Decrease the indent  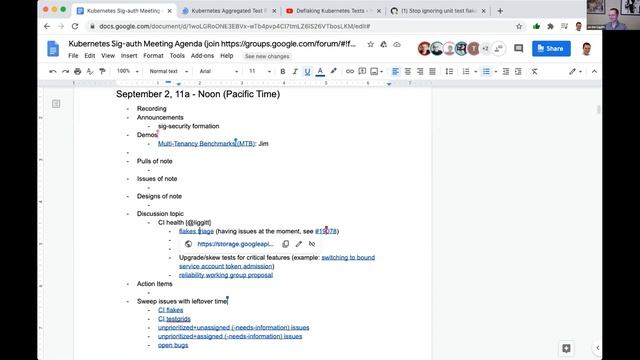(506, 71)
